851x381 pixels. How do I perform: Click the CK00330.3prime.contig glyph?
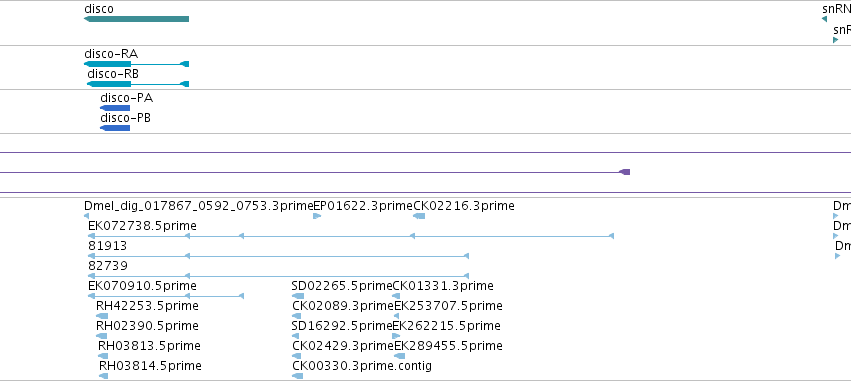[x=297, y=376]
